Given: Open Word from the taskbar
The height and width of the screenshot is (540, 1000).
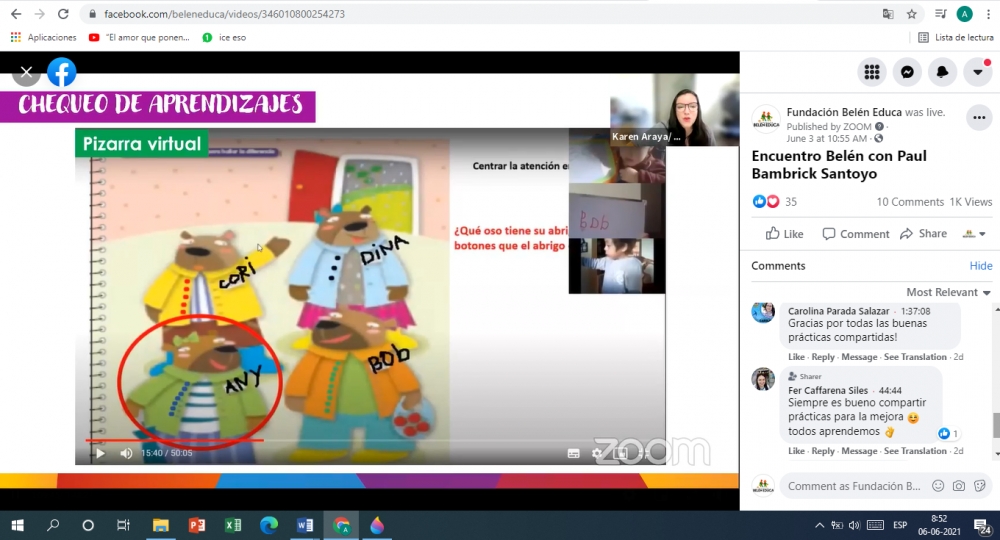Looking at the screenshot, I should pos(305,525).
